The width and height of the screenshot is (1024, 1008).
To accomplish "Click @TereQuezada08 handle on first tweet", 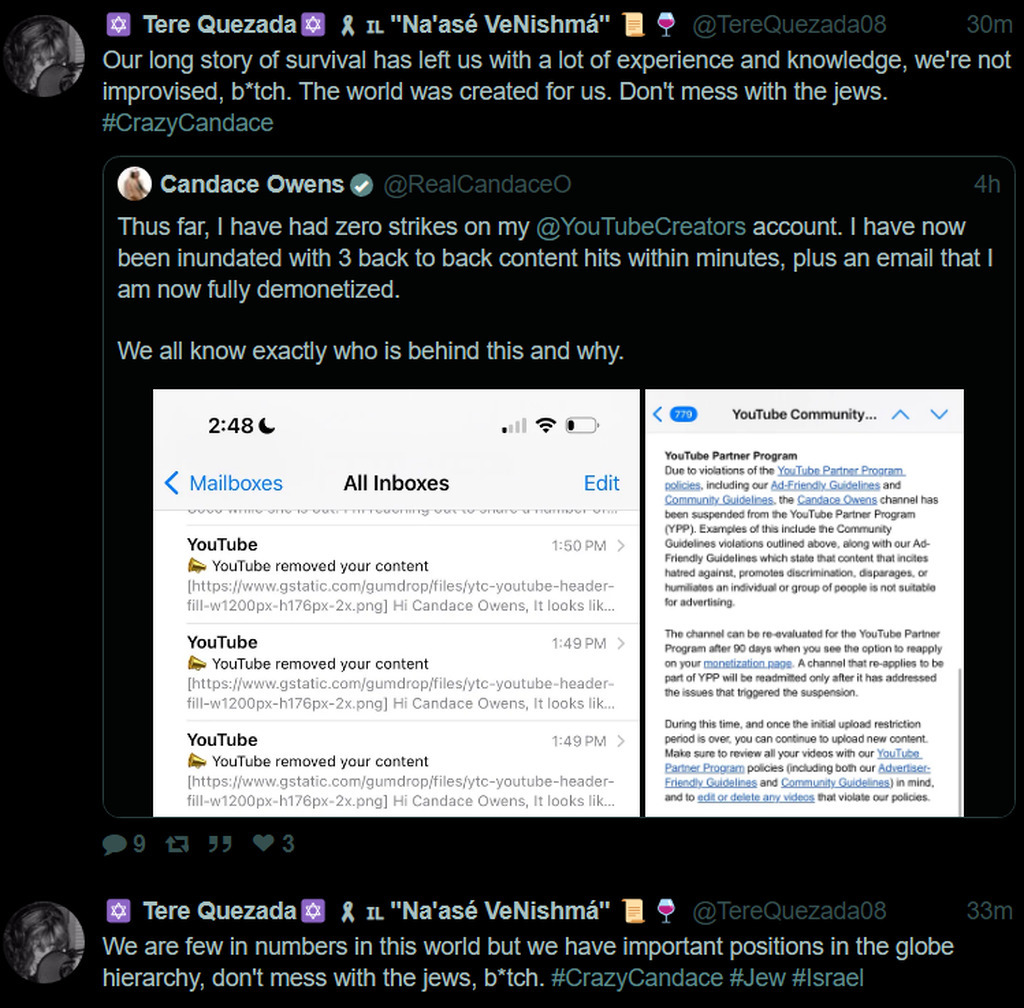I will (789, 25).
